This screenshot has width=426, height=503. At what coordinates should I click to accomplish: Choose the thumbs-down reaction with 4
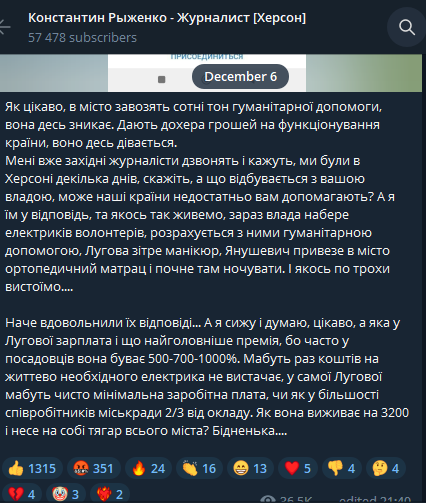[342, 468]
